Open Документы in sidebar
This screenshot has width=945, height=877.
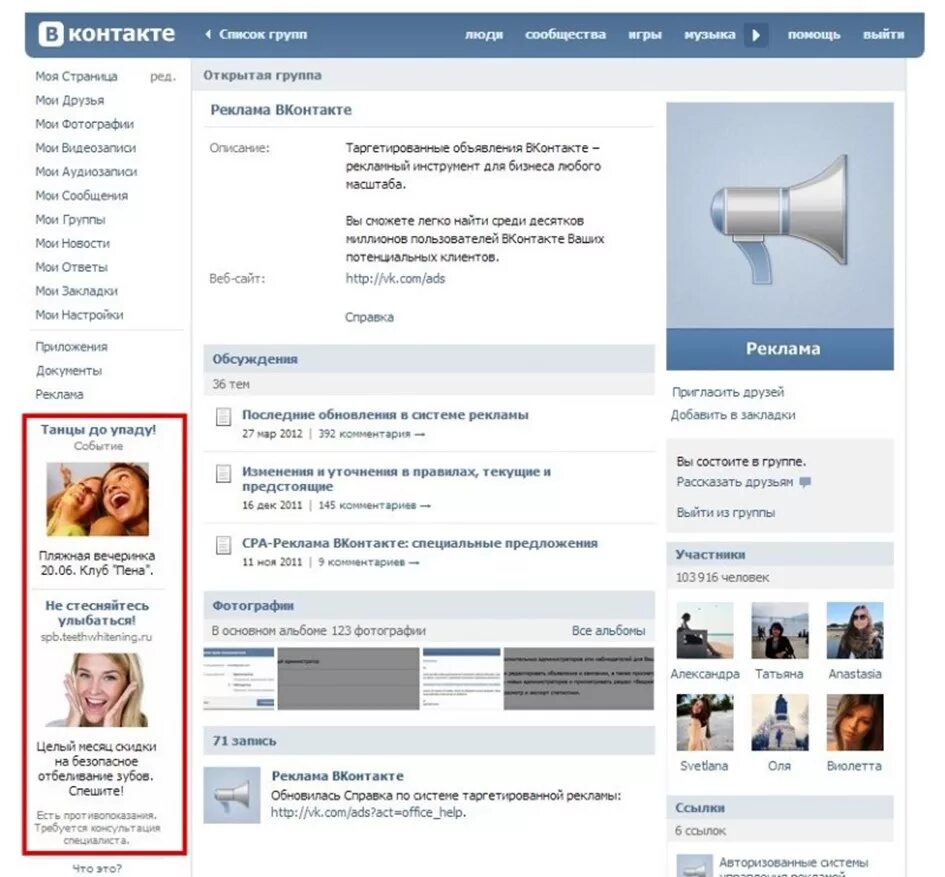69,371
